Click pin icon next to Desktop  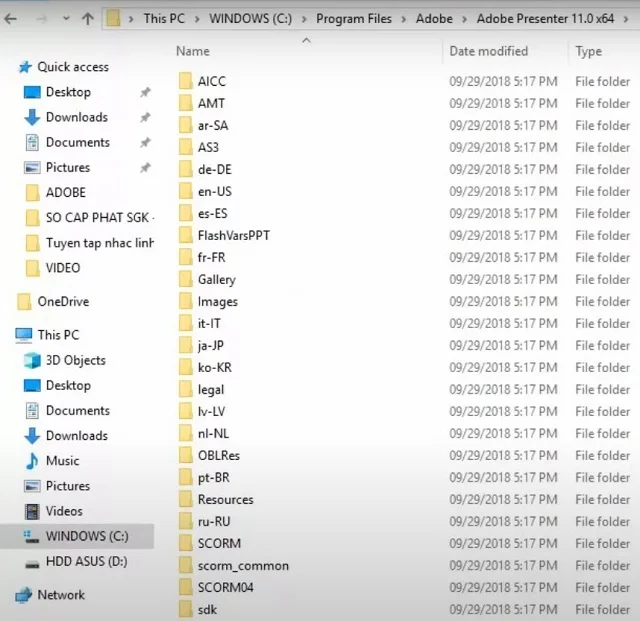coord(145,92)
